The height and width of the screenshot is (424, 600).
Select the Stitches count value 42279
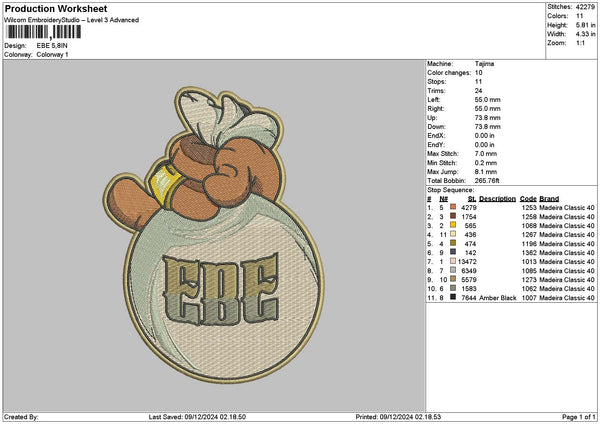tap(587, 8)
